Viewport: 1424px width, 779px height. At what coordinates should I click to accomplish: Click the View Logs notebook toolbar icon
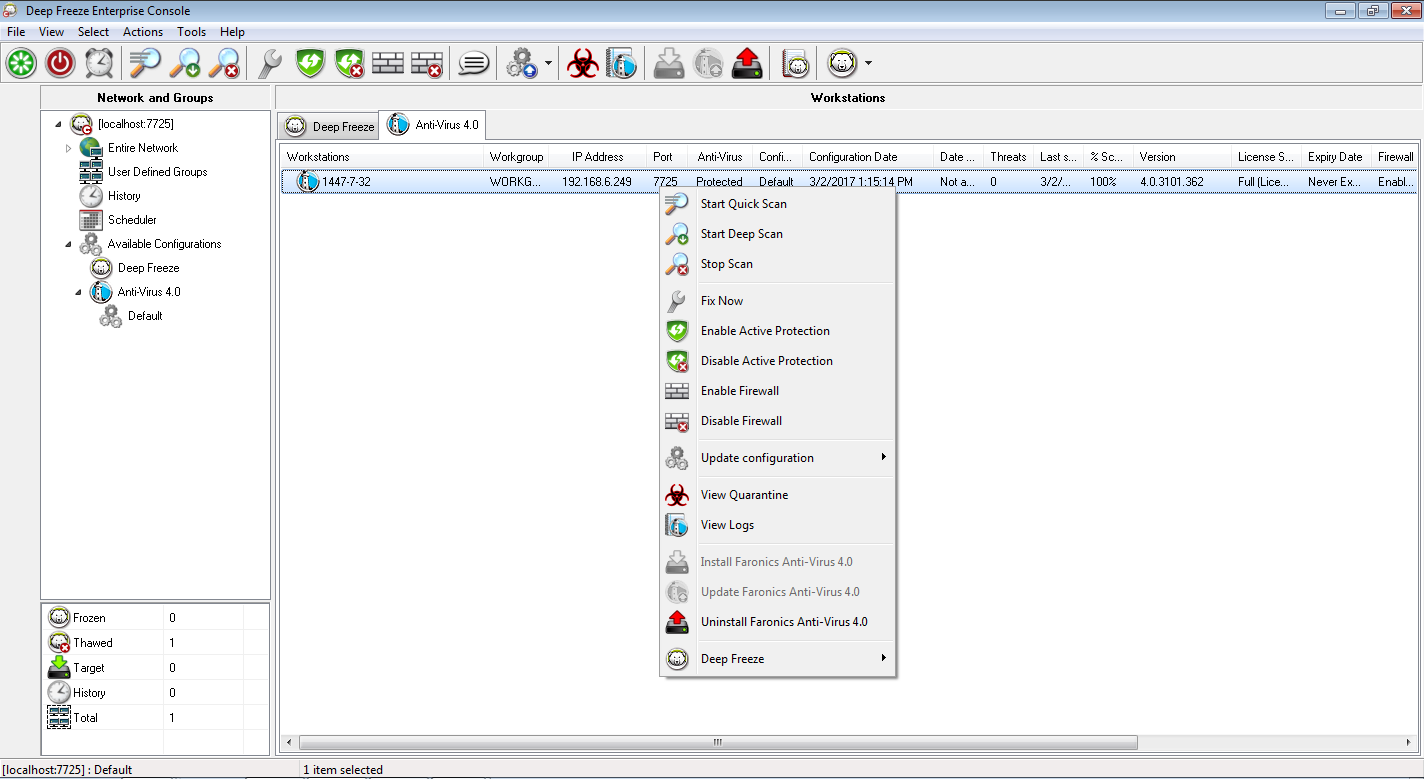pyautogui.click(x=621, y=63)
